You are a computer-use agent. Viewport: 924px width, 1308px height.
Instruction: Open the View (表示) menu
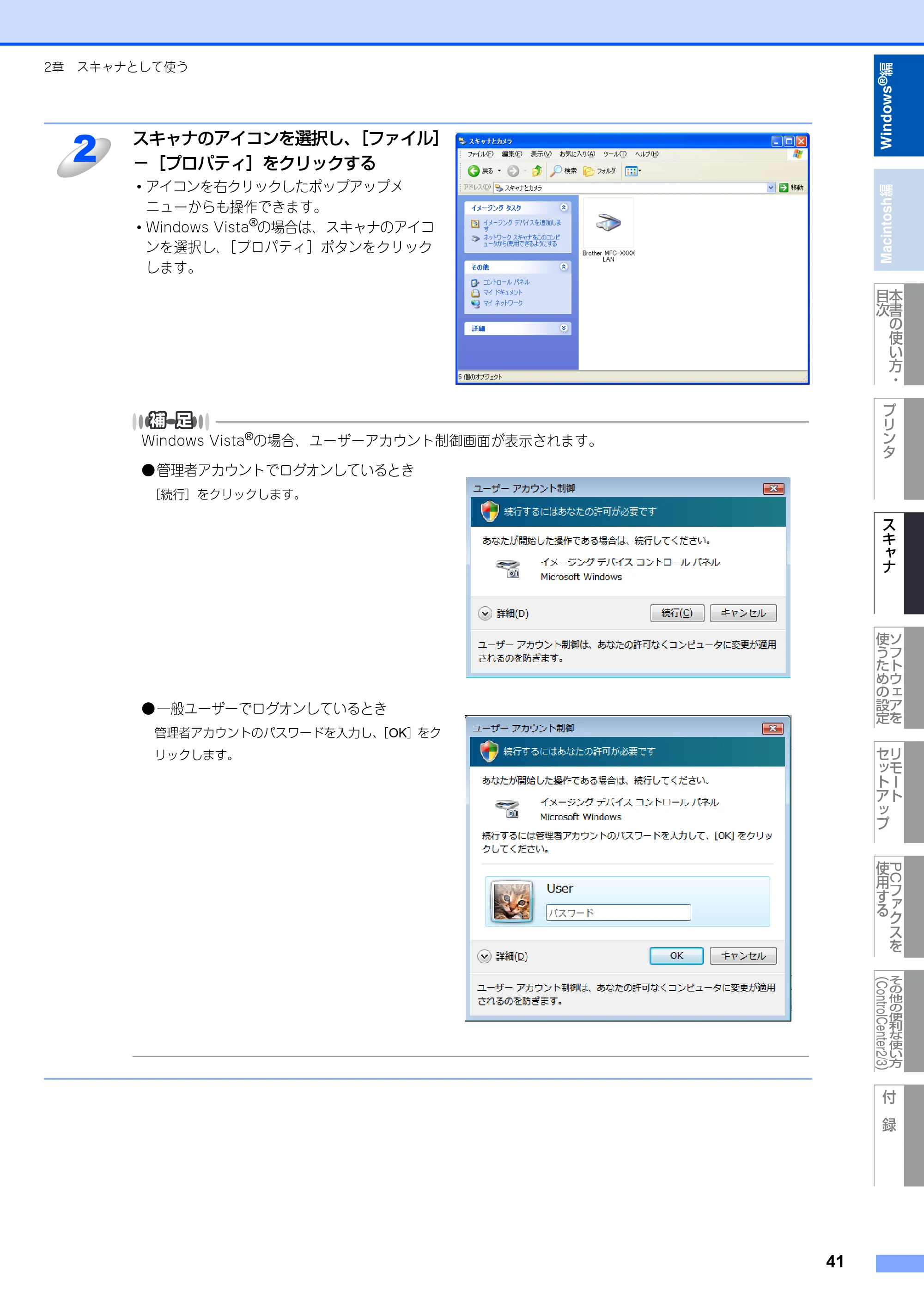tap(541, 154)
